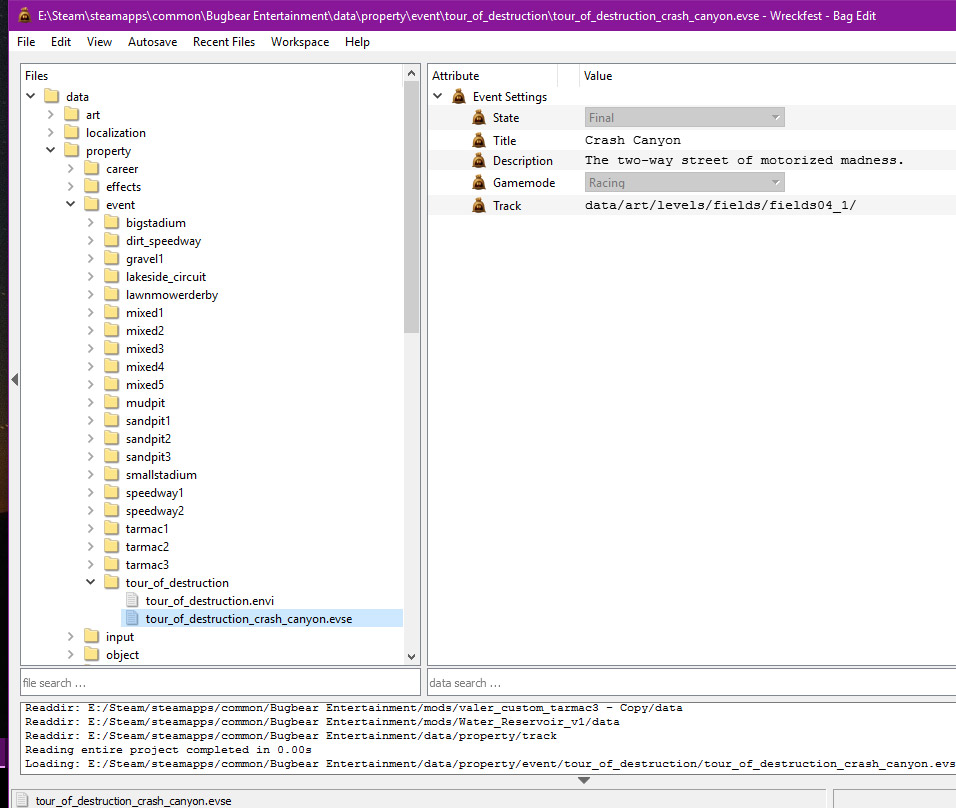Expand the localization folder node
Image resolution: width=956 pixels, height=808 pixels.
[51, 132]
